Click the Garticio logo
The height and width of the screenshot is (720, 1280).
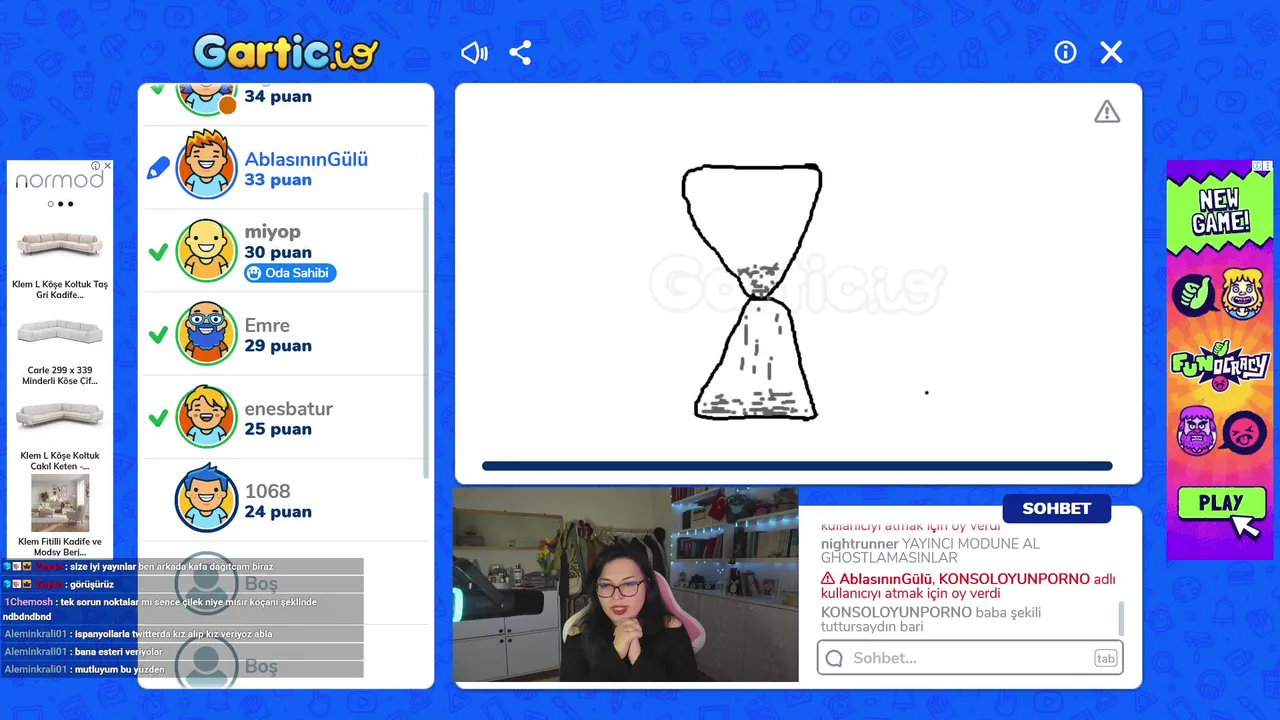click(286, 52)
